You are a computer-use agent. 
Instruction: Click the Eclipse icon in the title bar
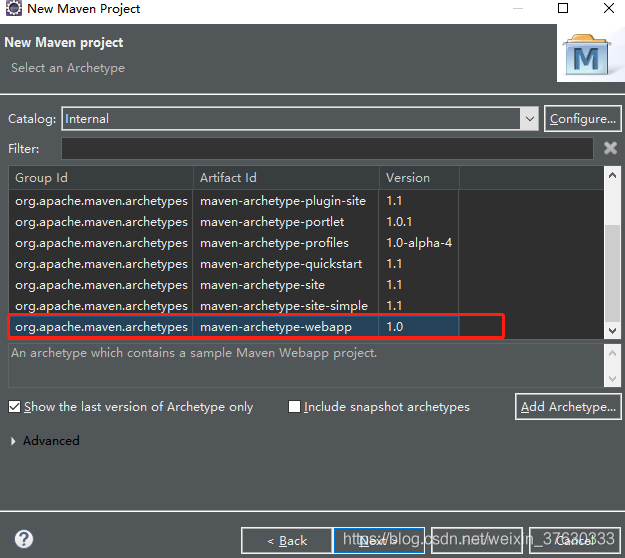click(14, 8)
